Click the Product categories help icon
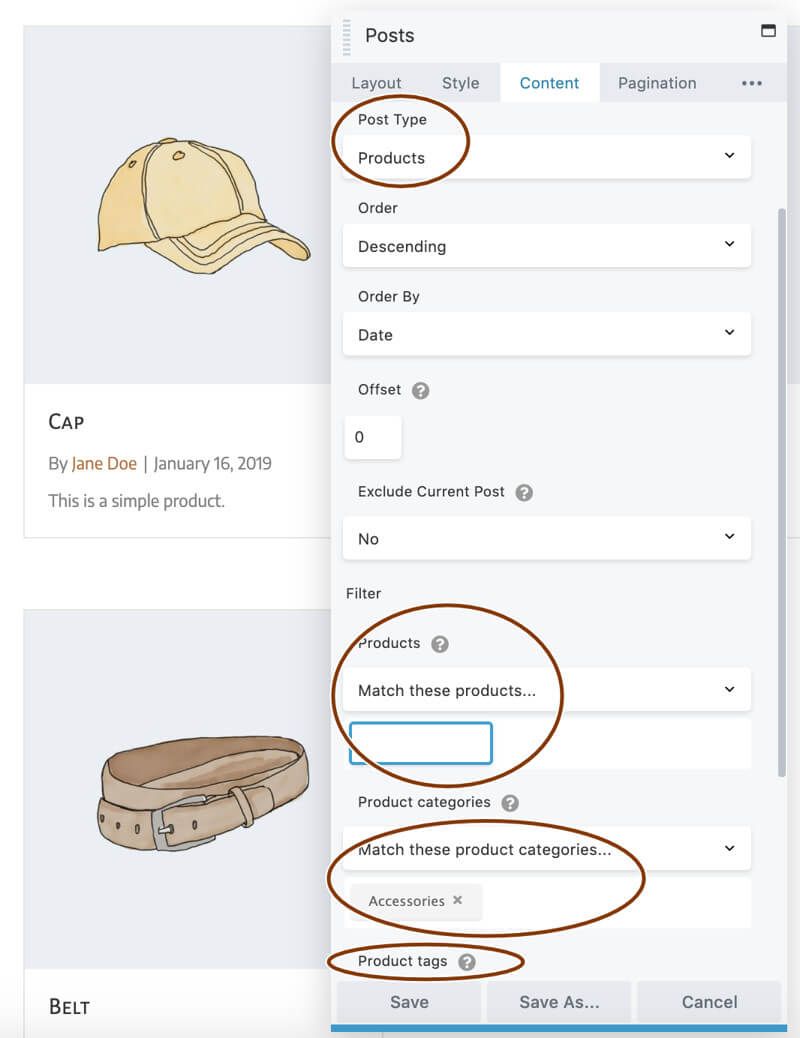This screenshot has height=1038, width=800. tap(512, 802)
